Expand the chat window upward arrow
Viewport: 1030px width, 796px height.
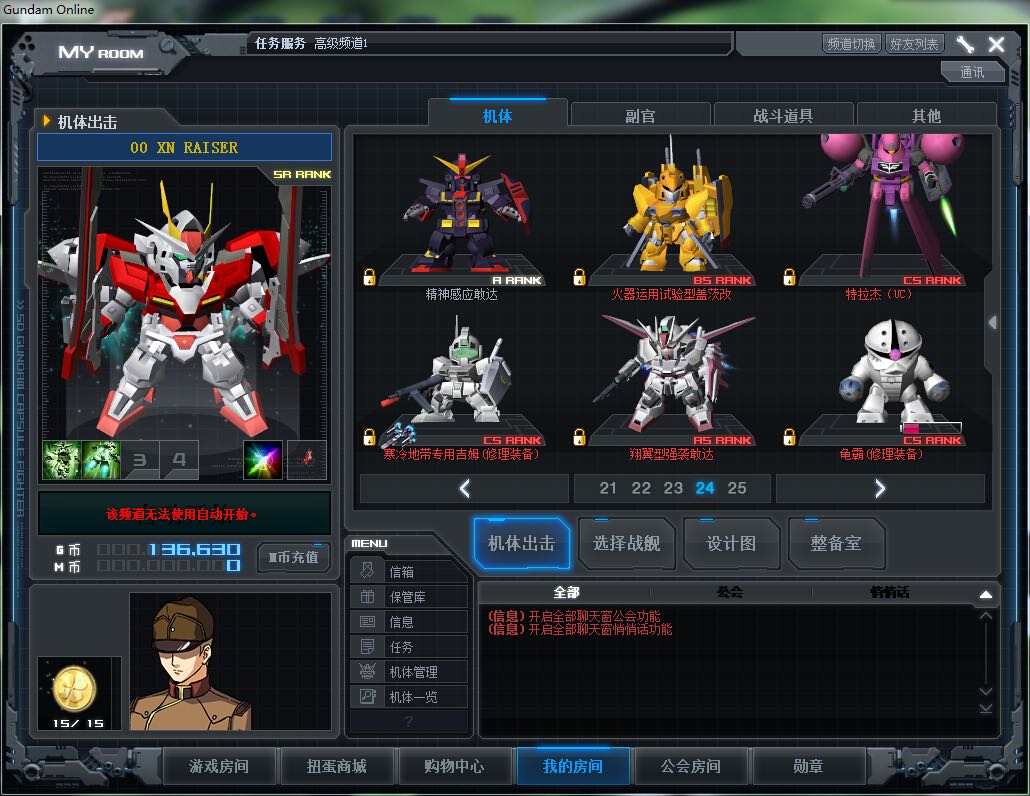(985, 594)
